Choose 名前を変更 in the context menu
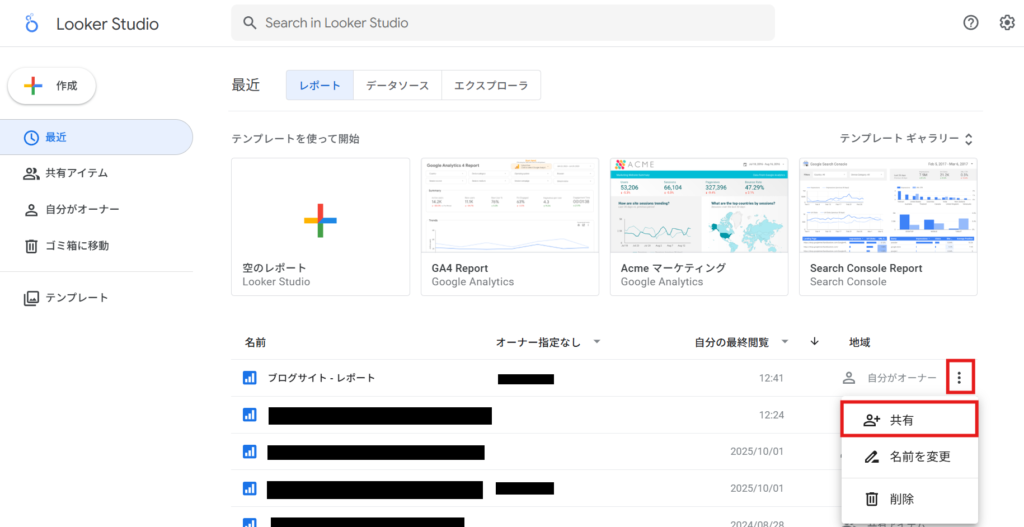1024x527 pixels. 907,457
